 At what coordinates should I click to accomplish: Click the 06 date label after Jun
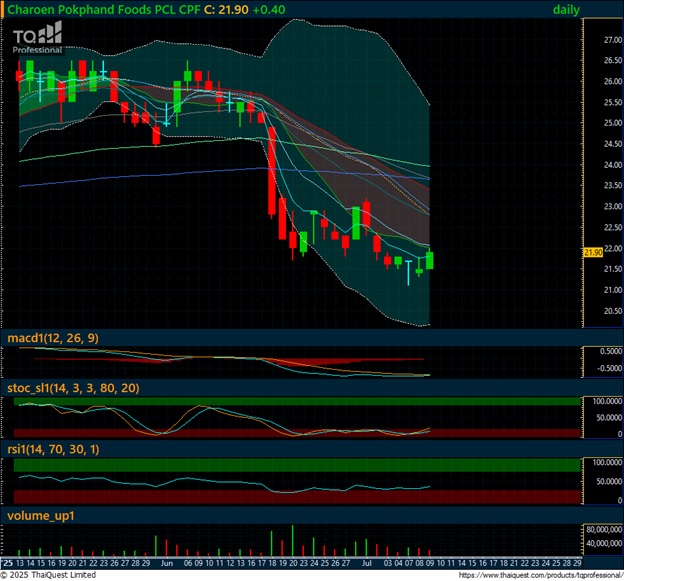[x=188, y=563]
